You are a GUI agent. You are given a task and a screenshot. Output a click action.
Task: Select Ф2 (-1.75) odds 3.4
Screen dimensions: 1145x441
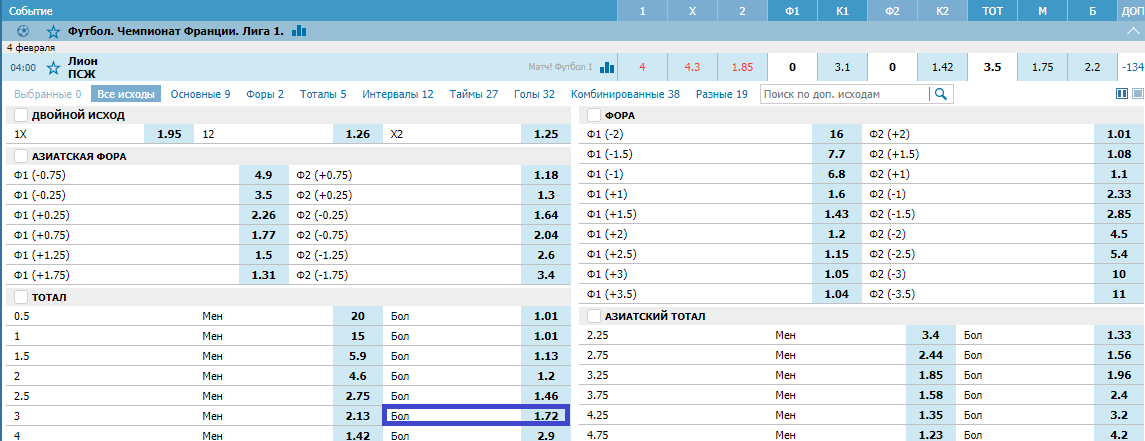546,276
